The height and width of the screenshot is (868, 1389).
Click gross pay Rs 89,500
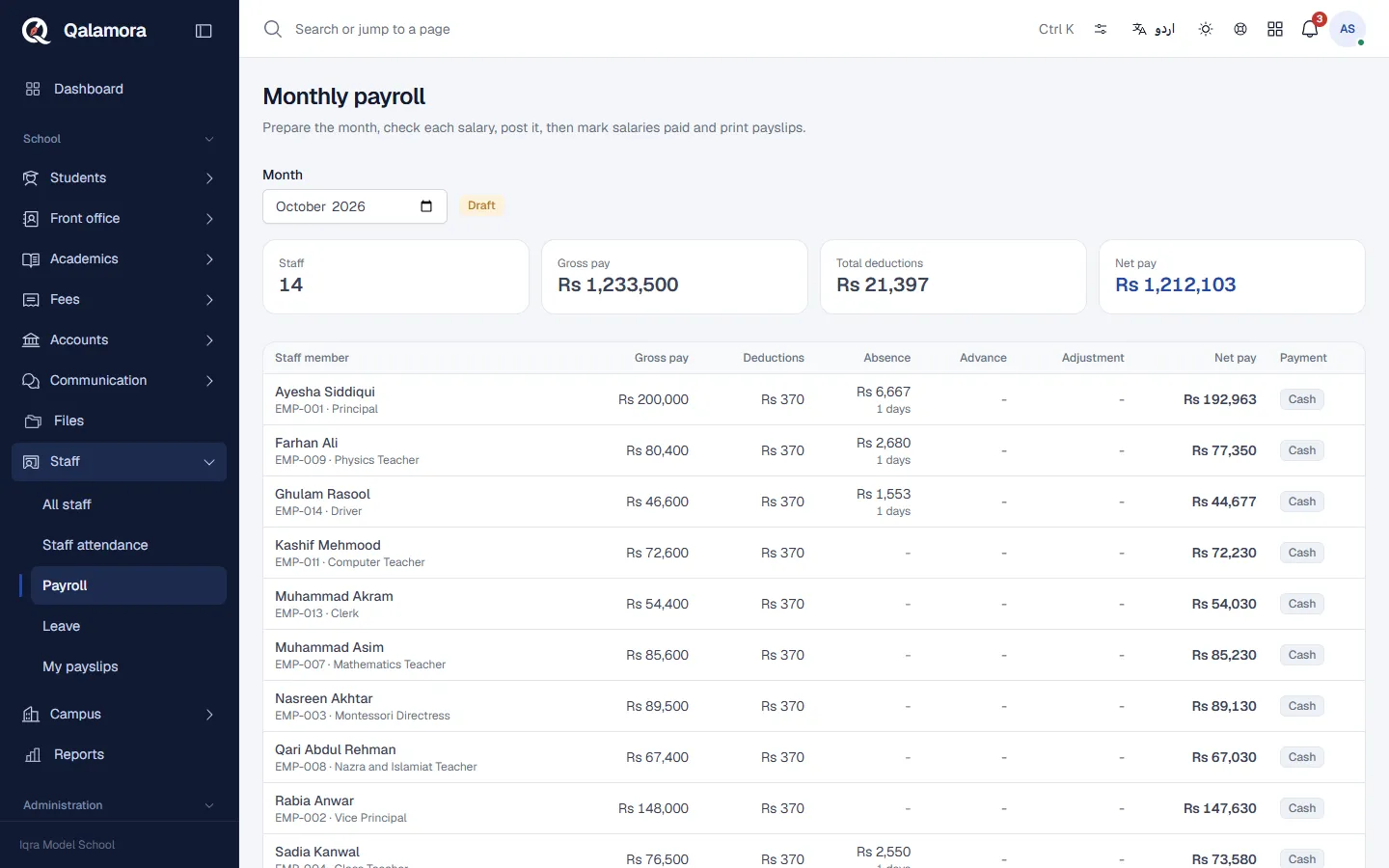pos(657,706)
